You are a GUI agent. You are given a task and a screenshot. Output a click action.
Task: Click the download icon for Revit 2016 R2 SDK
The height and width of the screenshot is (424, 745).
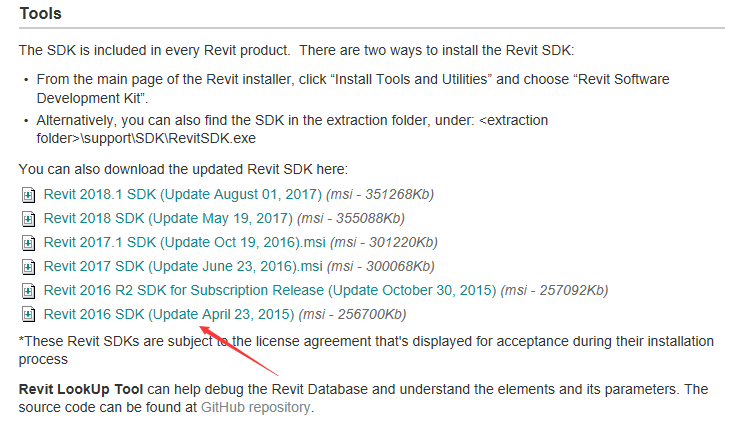[29, 291]
